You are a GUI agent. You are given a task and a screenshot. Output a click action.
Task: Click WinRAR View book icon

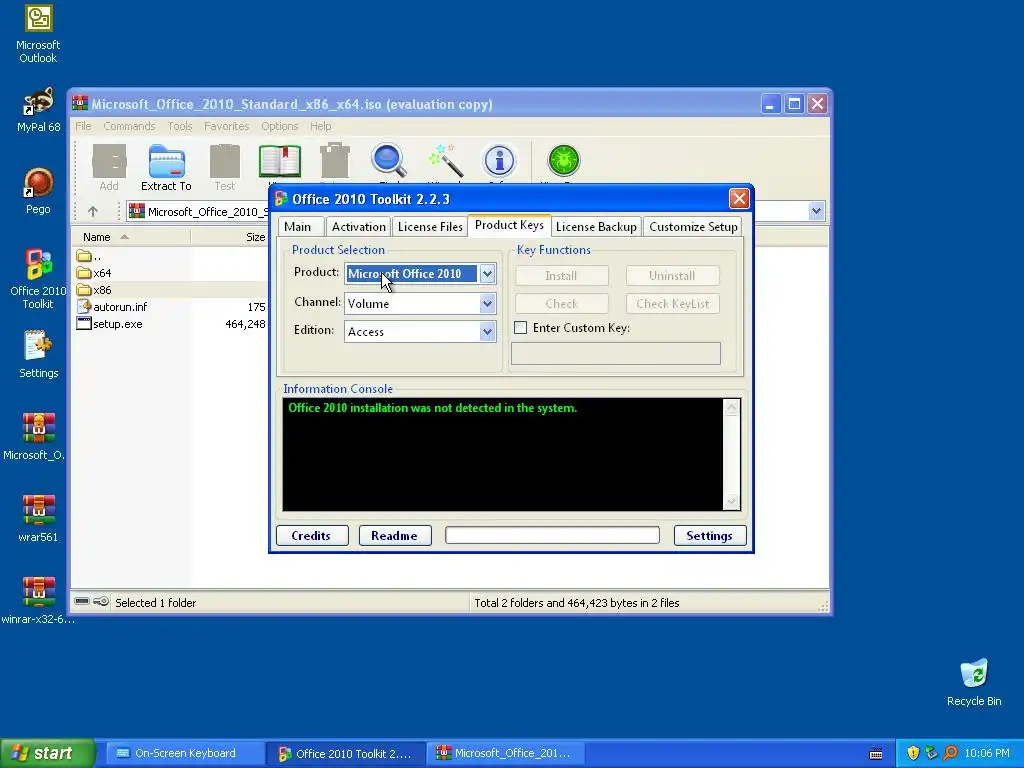tap(280, 162)
